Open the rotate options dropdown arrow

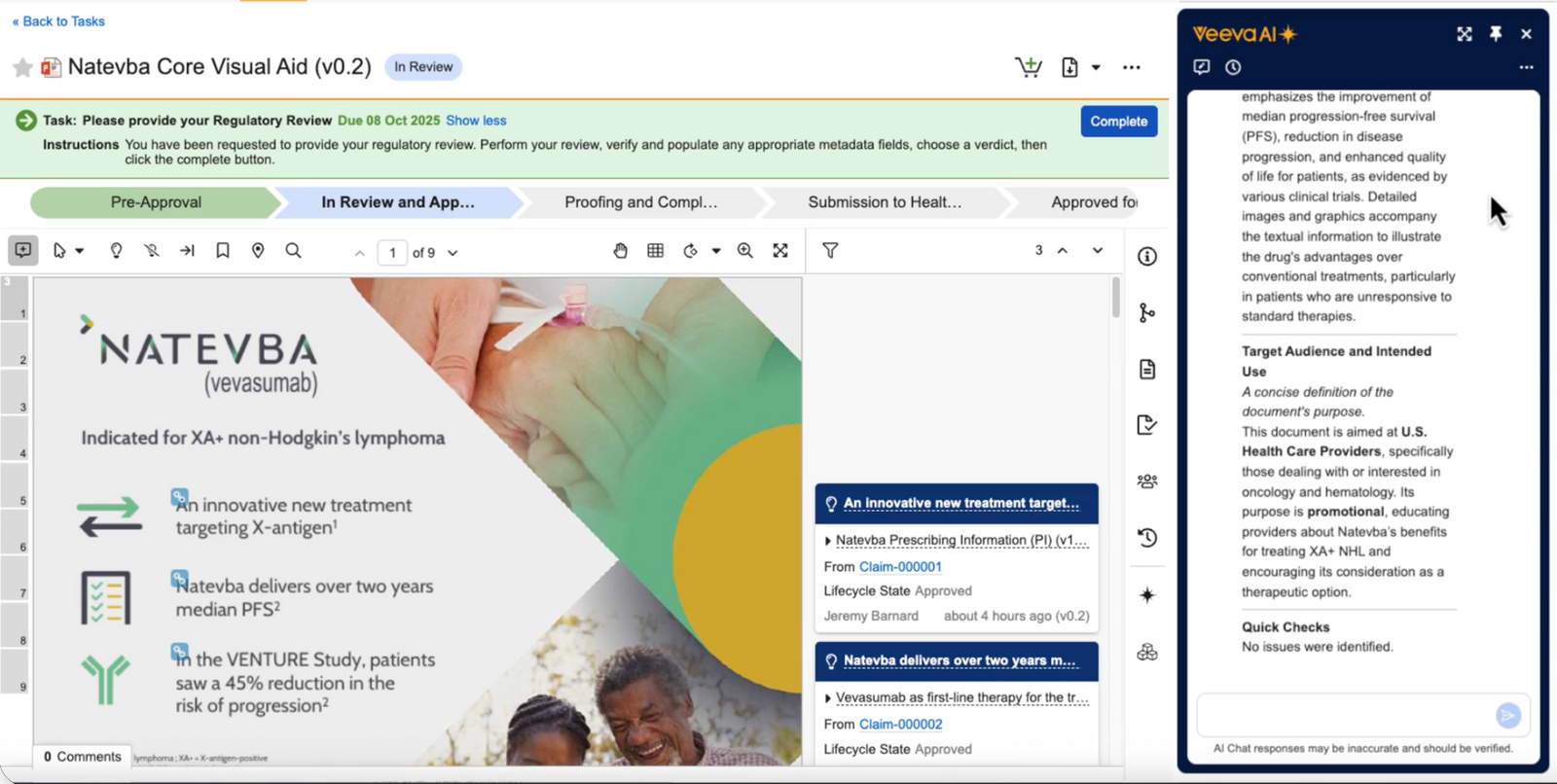click(716, 251)
